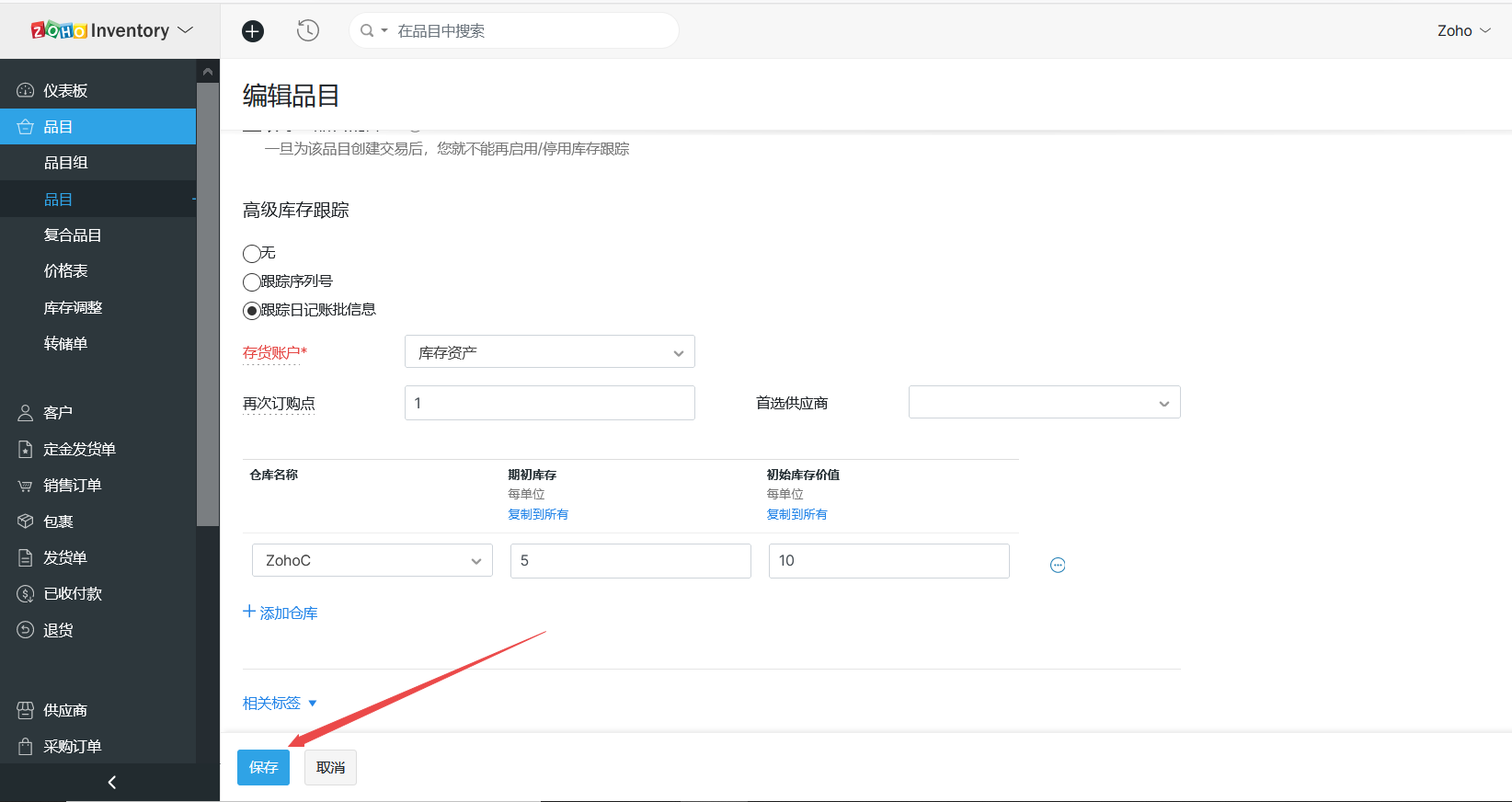The height and width of the screenshot is (802, 1512).
Task: Select the 无 radio option
Action: click(251, 254)
